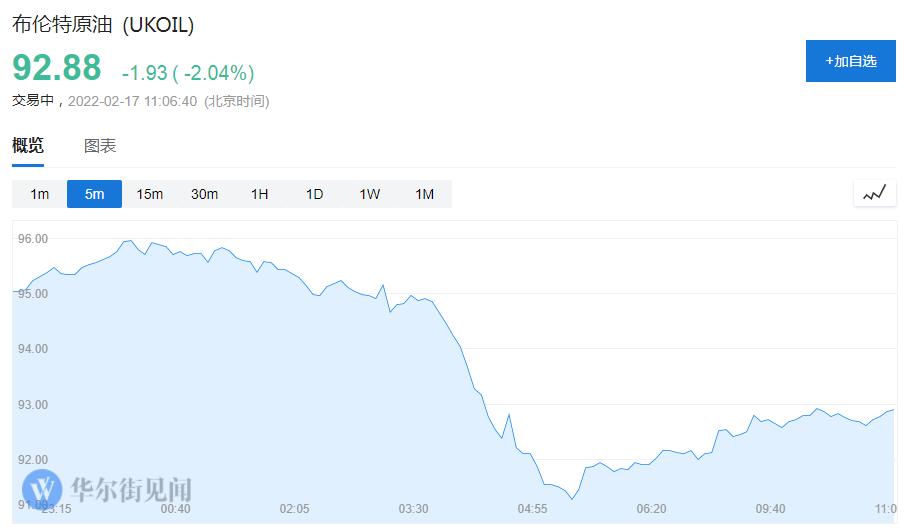Pick the 1W weekly interval
This screenshot has height=532, width=907.
point(369,194)
